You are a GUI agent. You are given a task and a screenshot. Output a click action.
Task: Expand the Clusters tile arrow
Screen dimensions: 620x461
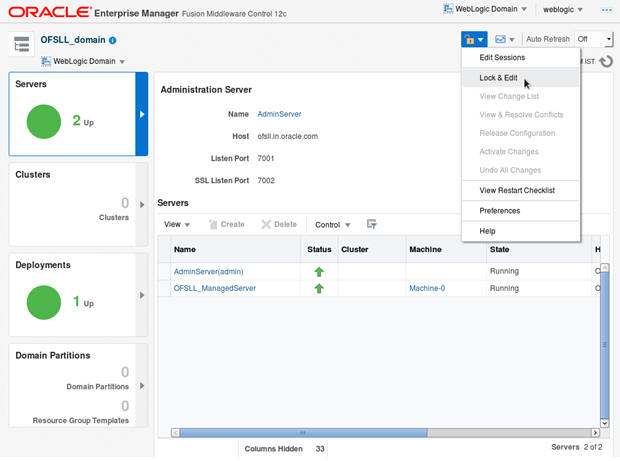click(x=142, y=204)
